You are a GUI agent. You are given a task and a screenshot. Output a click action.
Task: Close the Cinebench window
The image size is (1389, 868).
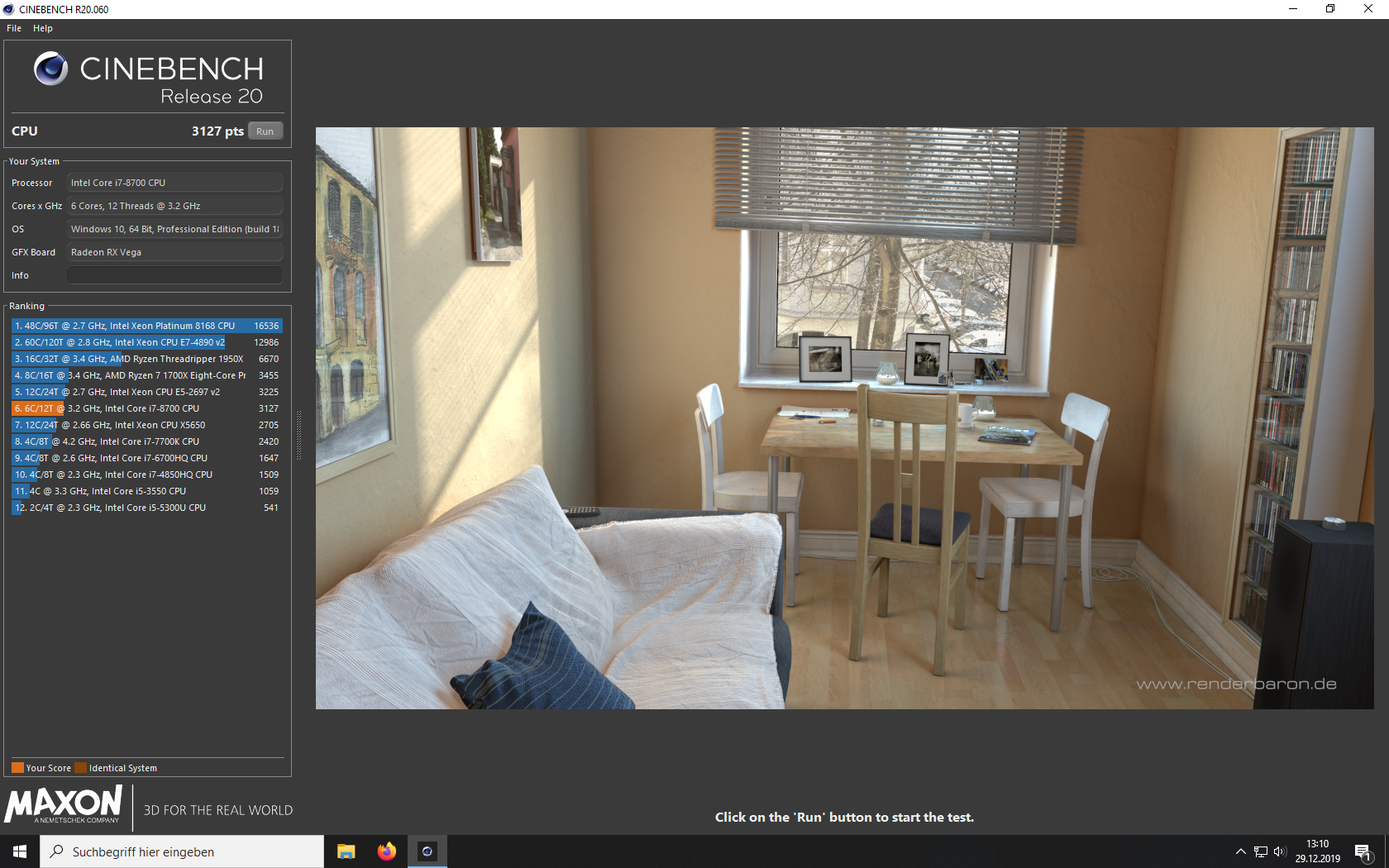tap(1368, 9)
